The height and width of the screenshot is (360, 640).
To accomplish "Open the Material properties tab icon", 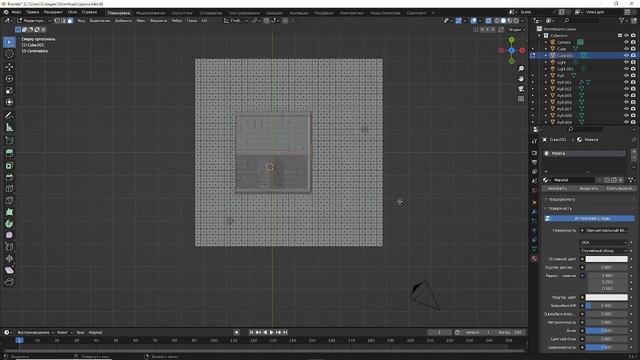I will [534, 259].
